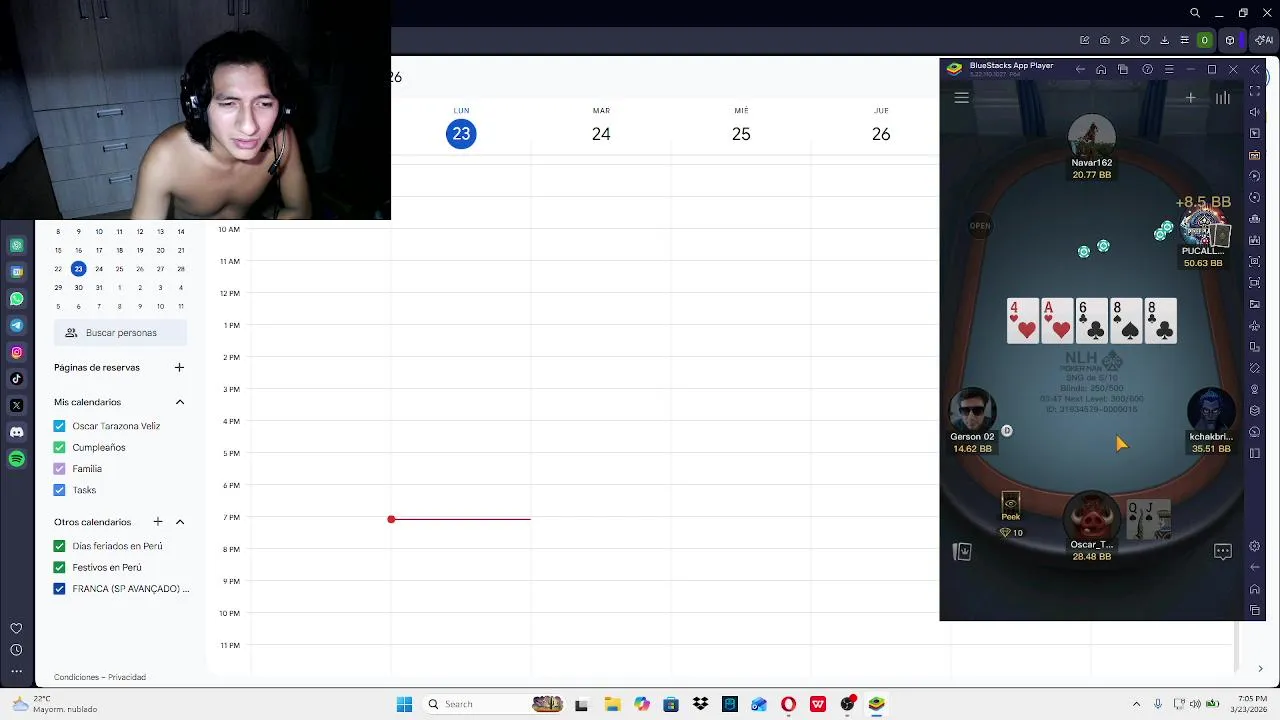This screenshot has width=1280, height=720.
Task: Open the BlueStacks taskbar icon
Action: 876,704
